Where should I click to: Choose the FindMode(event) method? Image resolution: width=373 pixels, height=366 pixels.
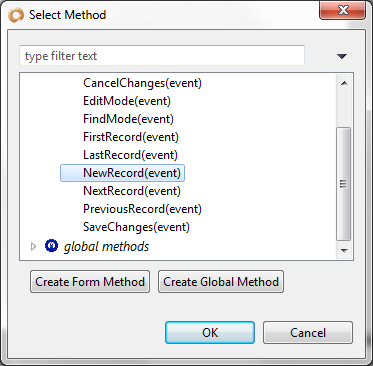128,119
